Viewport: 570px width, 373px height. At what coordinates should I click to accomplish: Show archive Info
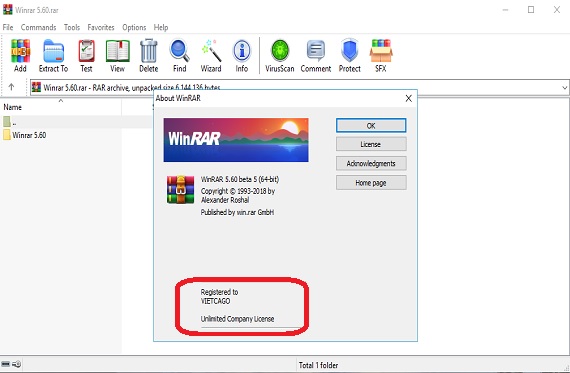(x=242, y=56)
